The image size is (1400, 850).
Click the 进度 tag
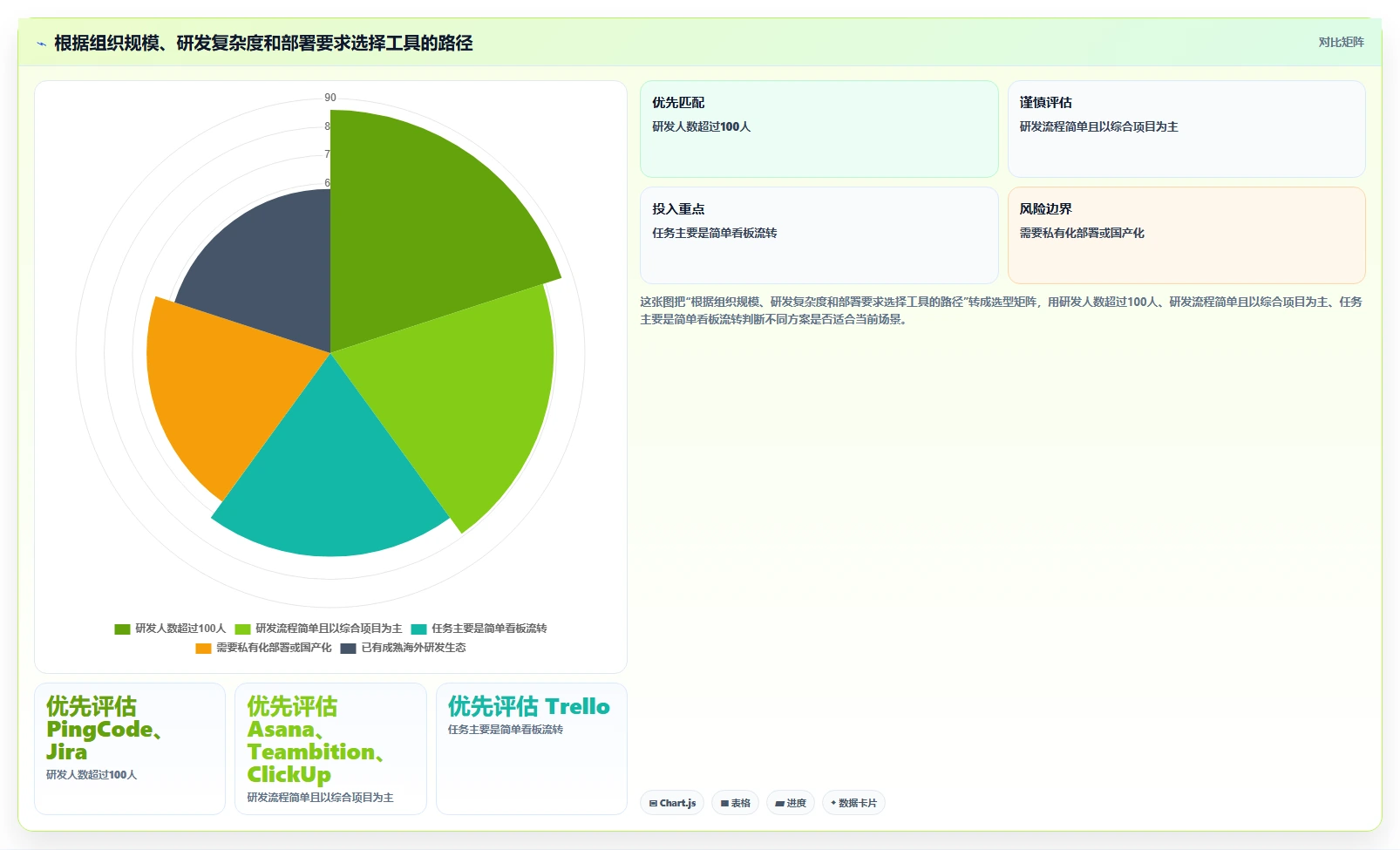coord(791,803)
